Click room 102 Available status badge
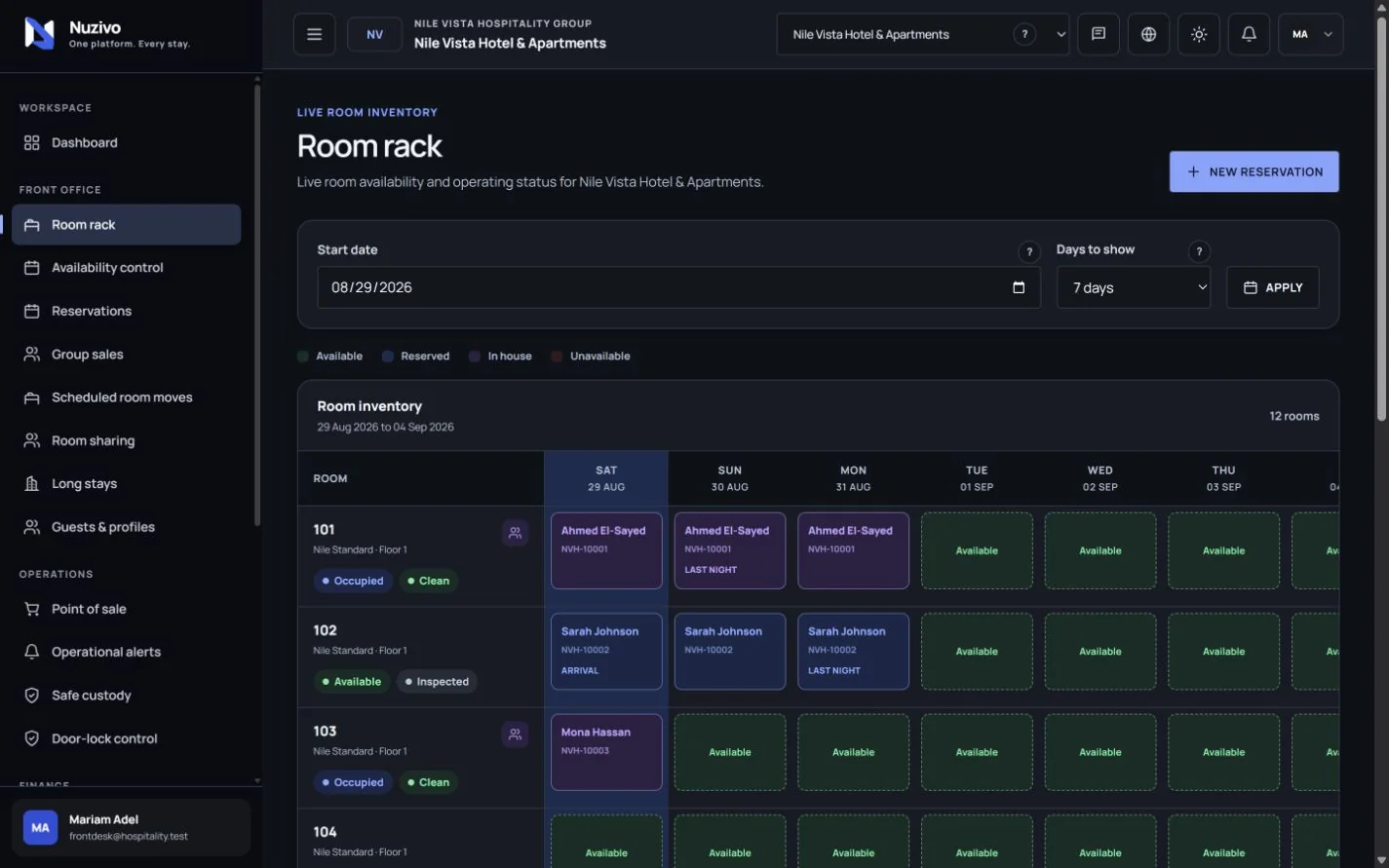The image size is (1389, 868). coord(352,682)
